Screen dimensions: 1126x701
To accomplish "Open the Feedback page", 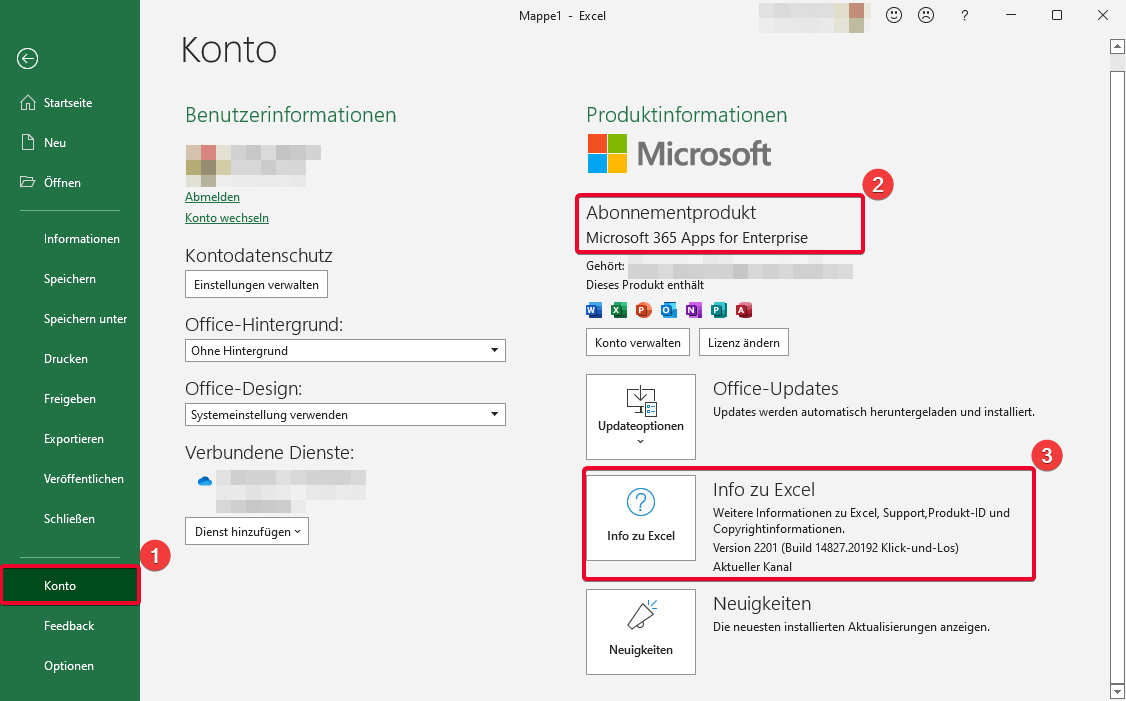I will [x=70, y=626].
